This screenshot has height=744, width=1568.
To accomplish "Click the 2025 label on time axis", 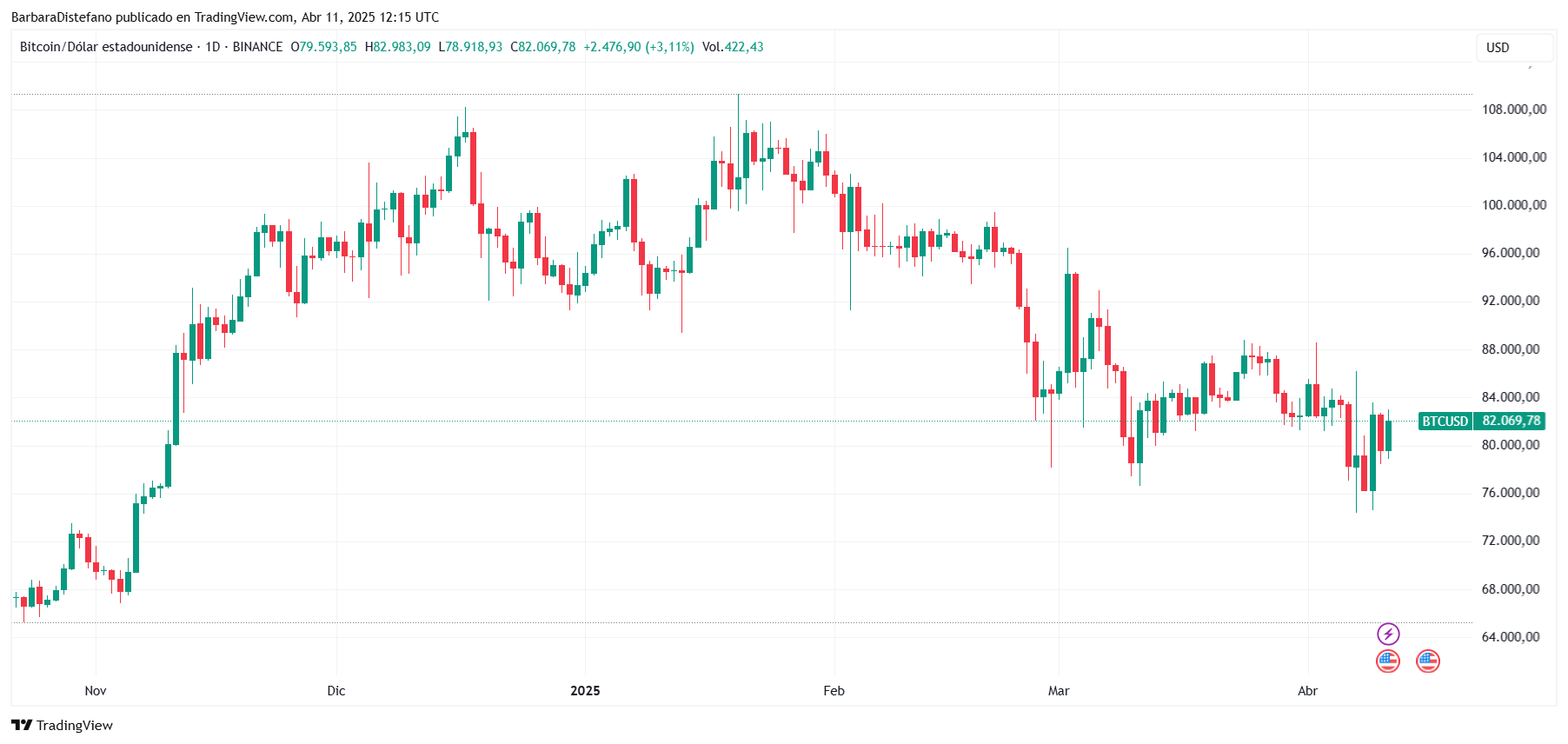I will click(585, 691).
